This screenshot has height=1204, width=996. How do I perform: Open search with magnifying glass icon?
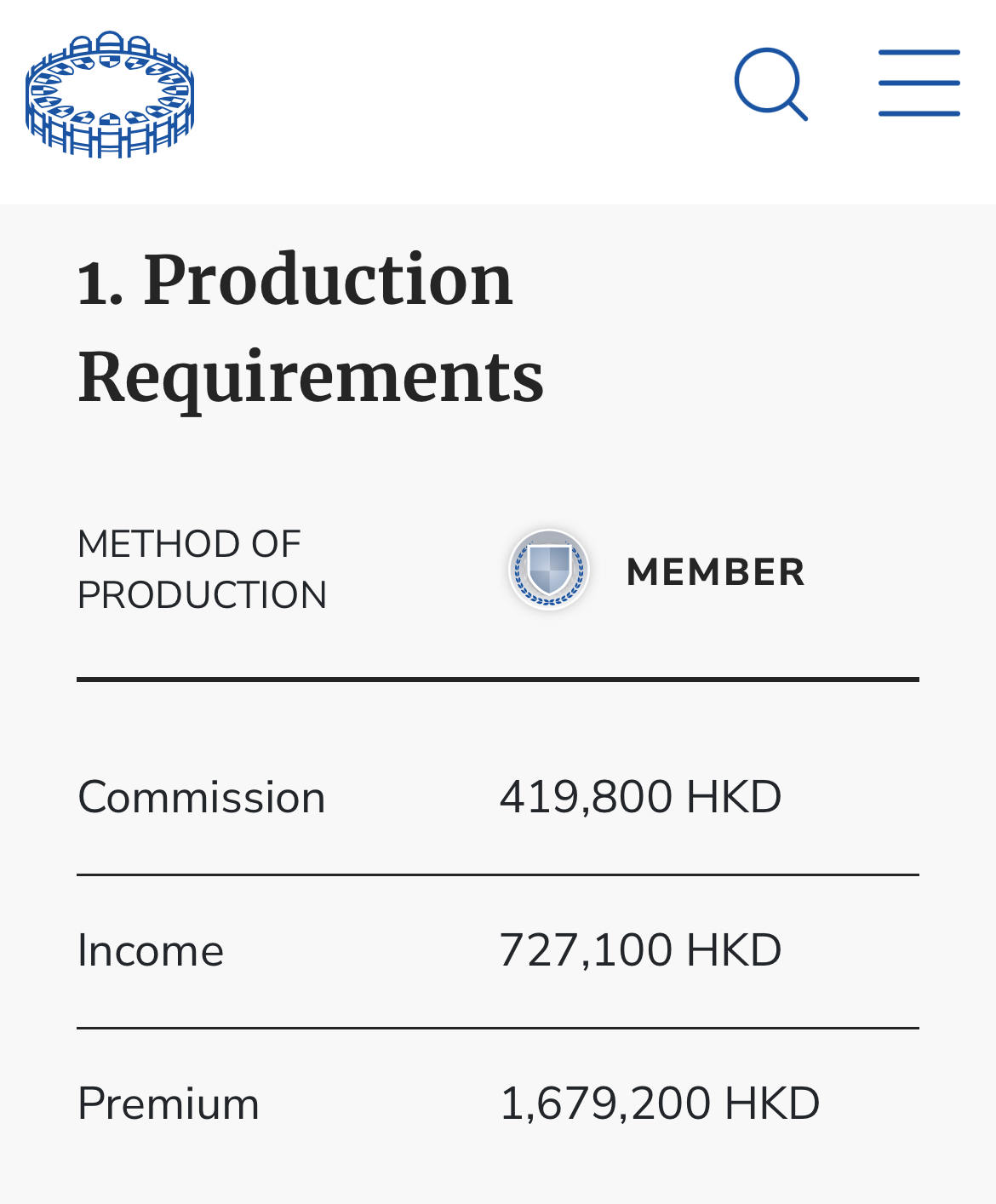pos(771,84)
